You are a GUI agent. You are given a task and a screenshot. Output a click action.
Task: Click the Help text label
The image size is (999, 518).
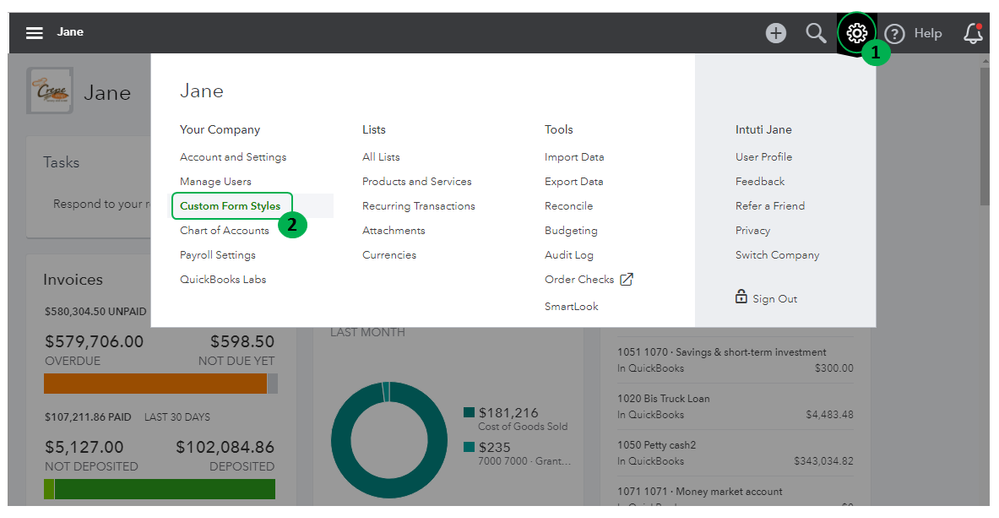(928, 33)
